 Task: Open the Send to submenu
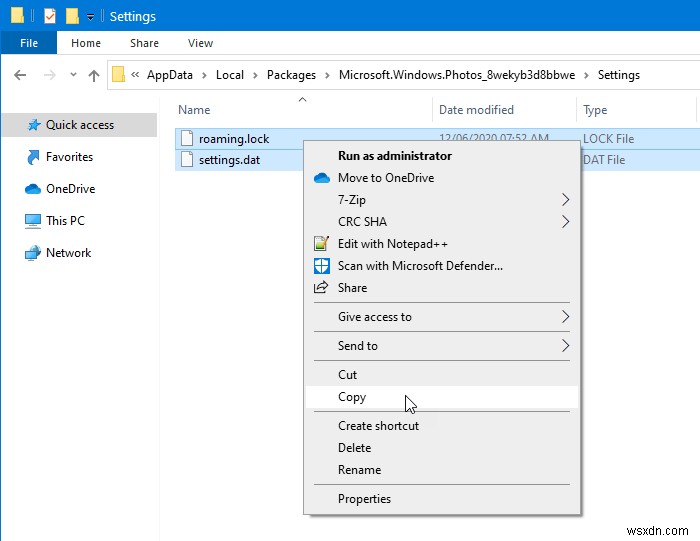(x=442, y=345)
